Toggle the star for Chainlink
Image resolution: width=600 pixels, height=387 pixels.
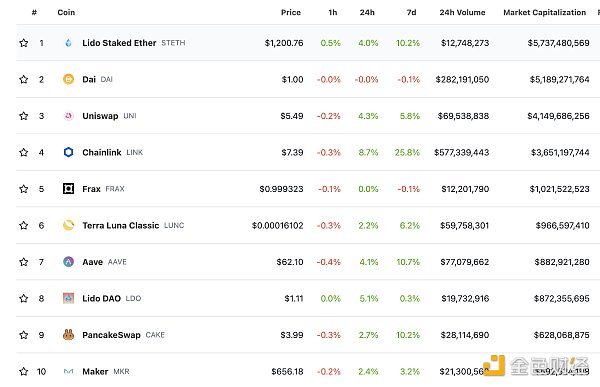[24, 152]
